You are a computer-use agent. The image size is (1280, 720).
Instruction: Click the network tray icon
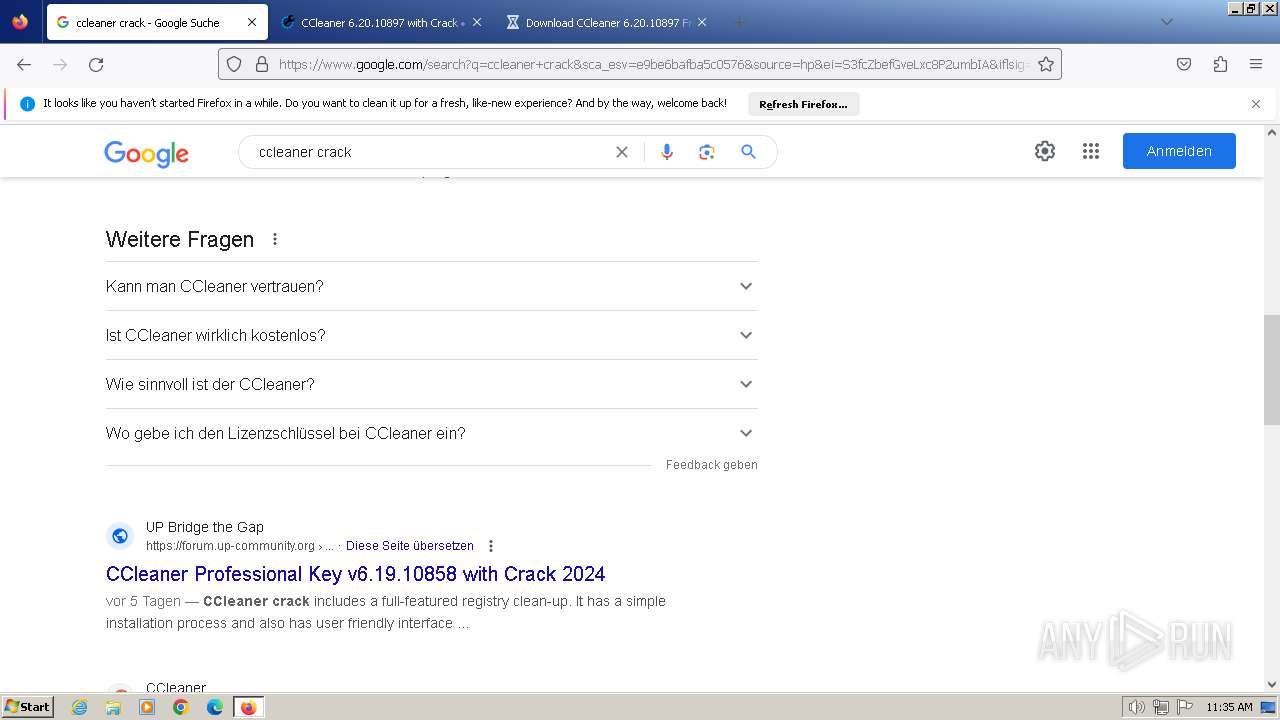click(1161, 707)
